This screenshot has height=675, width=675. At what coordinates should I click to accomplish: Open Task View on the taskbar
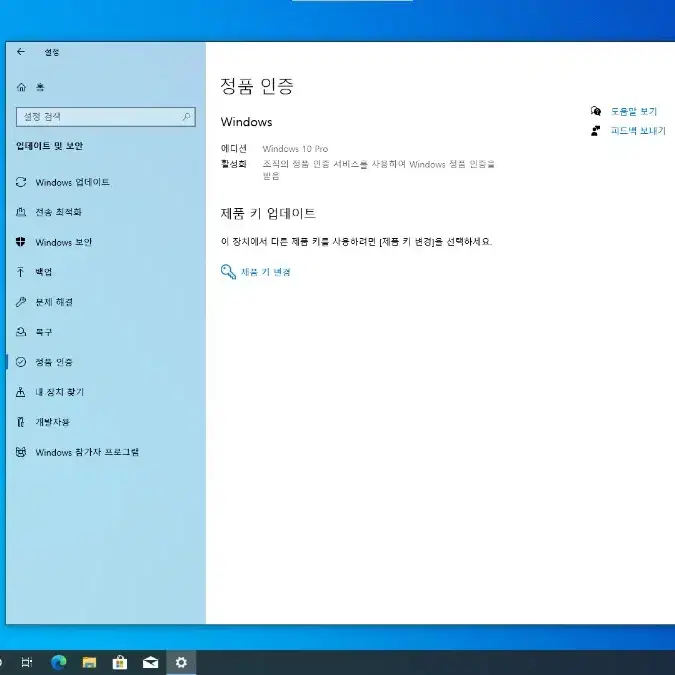point(27,662)
